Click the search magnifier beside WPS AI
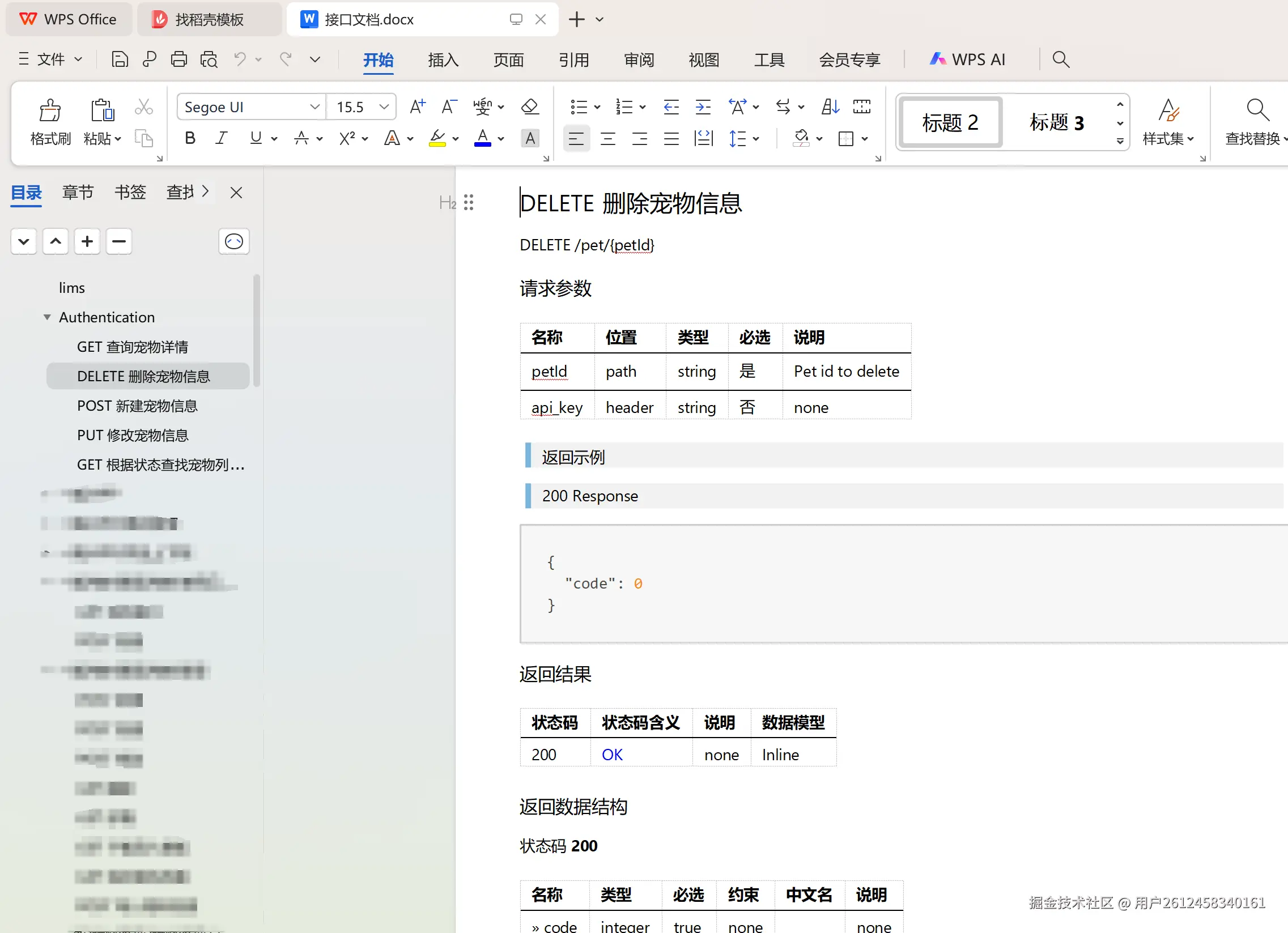 1060,59
